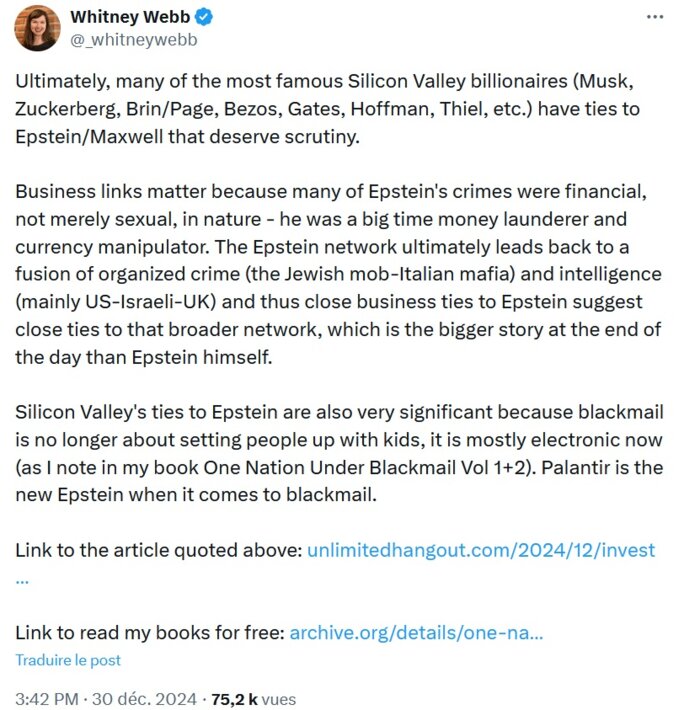This screenshot has height=710, width=684.
Task: Click the Whitney Webb display name
Action: click(x=130, y=17)
